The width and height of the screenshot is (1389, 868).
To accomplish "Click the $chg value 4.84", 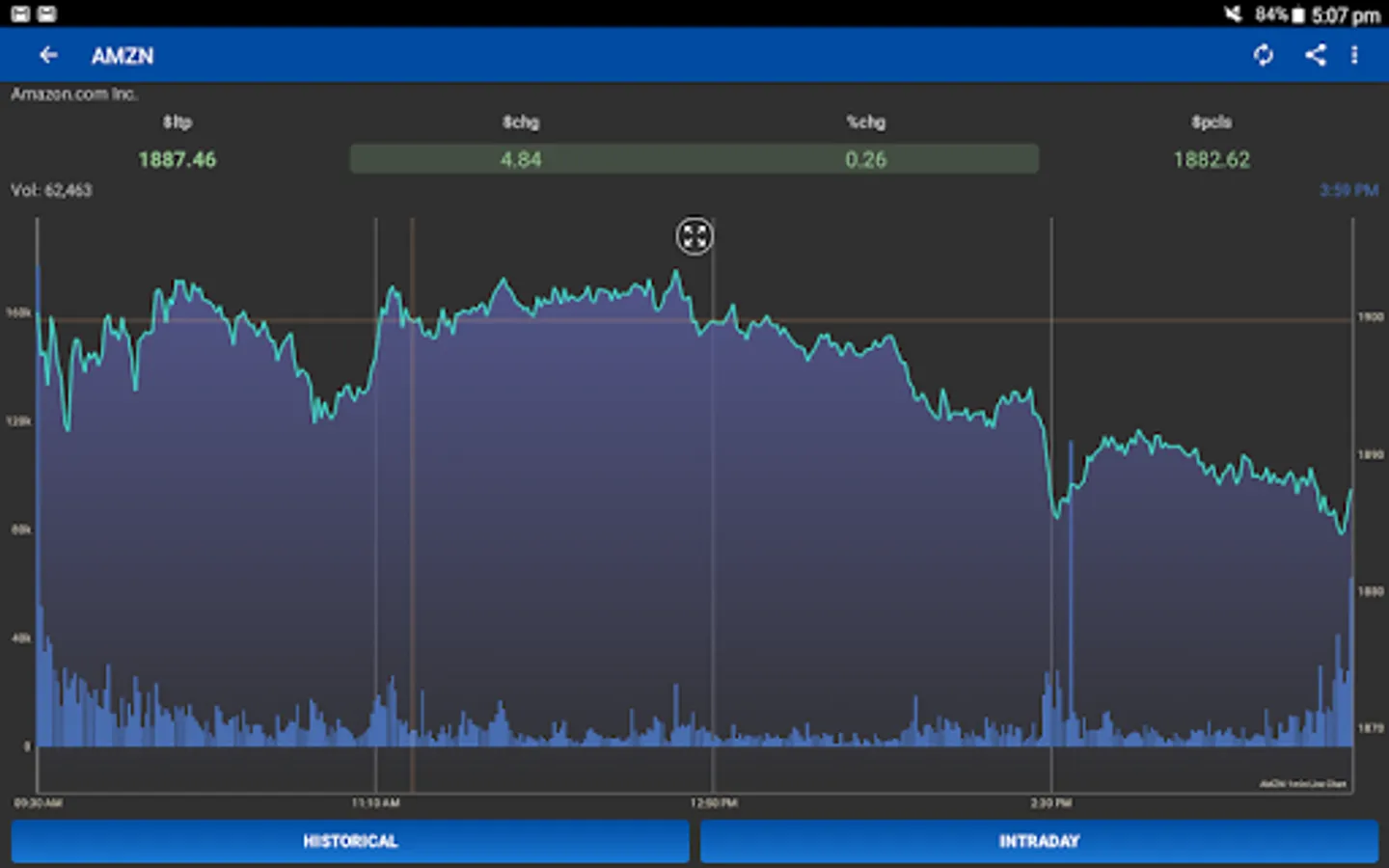I will click(x=521, y=159).
